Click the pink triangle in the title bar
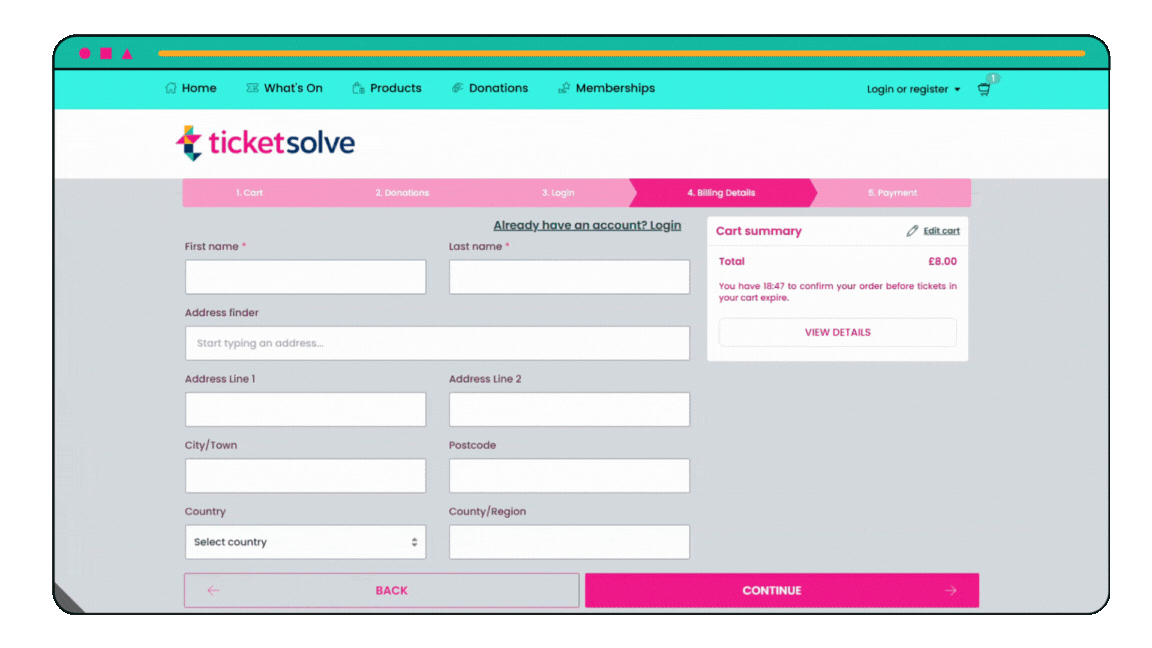The image size is (1152, 648). point(127,54)
